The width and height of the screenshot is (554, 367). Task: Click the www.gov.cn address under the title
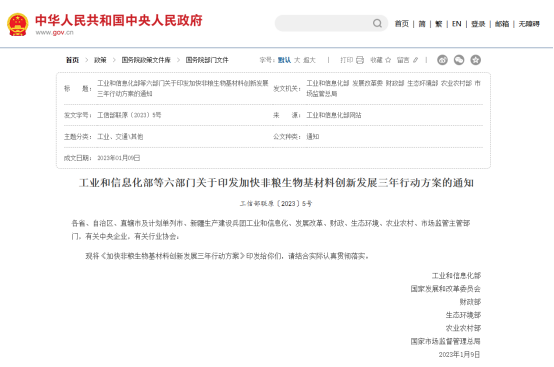pos(54,32)
